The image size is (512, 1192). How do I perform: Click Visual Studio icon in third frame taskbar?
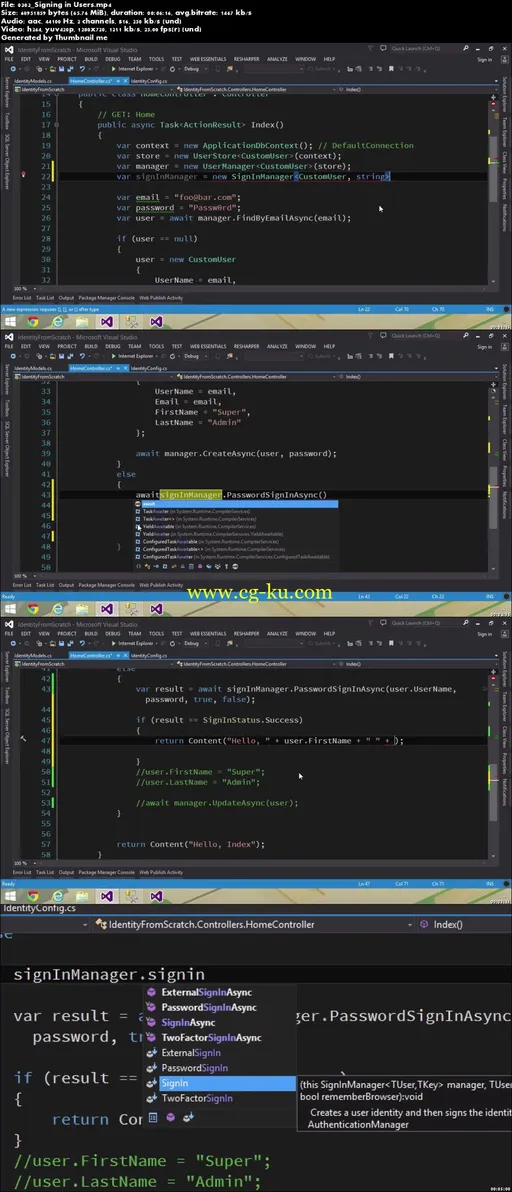(106, 896)
